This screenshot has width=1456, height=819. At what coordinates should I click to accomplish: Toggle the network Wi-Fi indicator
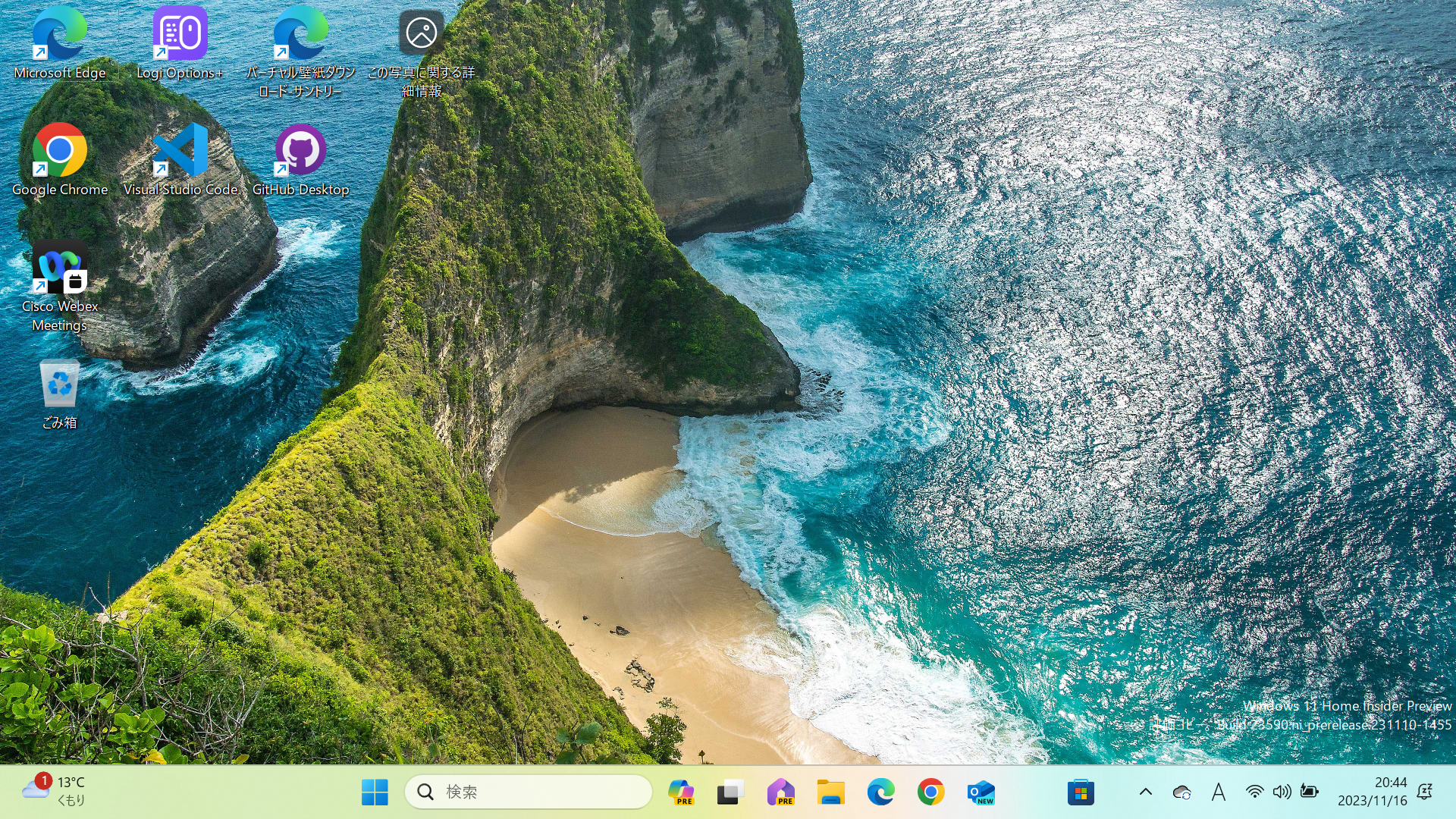click(x=1253, y=791)
